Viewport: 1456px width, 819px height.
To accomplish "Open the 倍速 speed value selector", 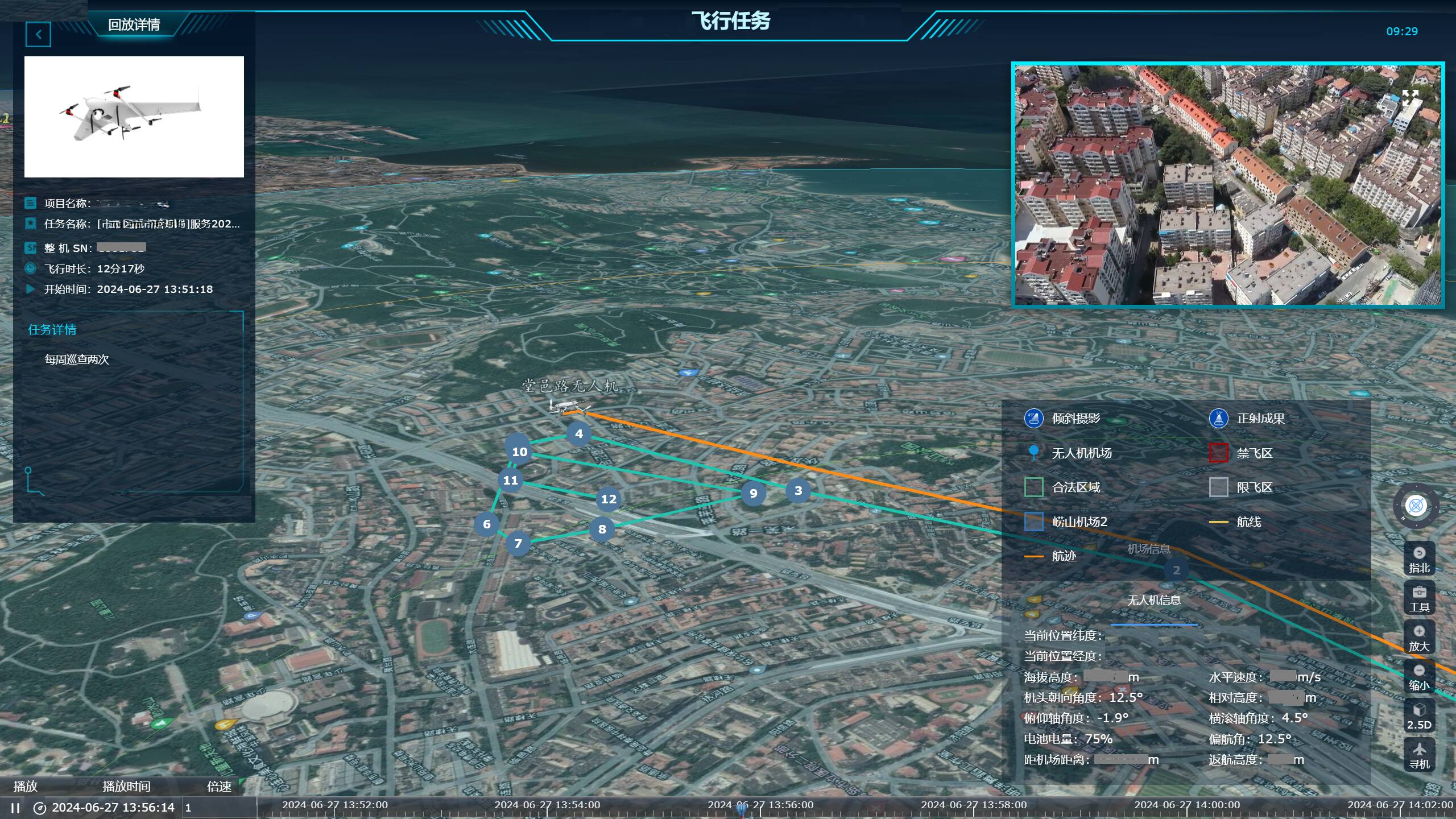I will pos(218,808).
